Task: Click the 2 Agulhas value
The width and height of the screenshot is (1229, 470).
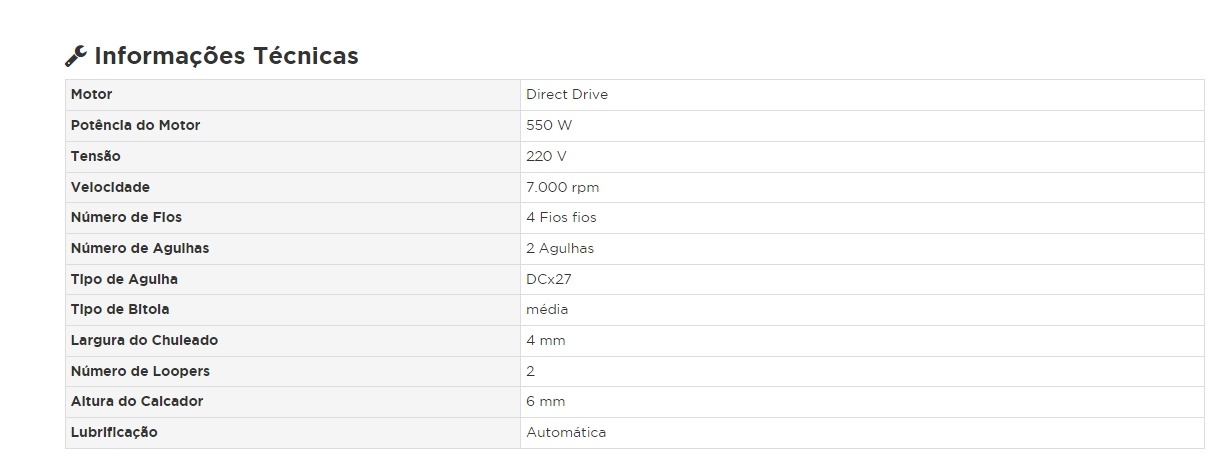Action: 560,249
